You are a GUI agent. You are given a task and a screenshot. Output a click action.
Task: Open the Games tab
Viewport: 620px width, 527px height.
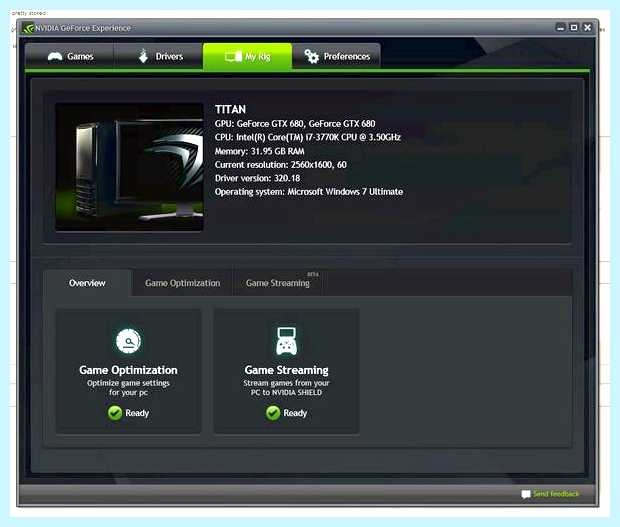click(x=70, y=57)
